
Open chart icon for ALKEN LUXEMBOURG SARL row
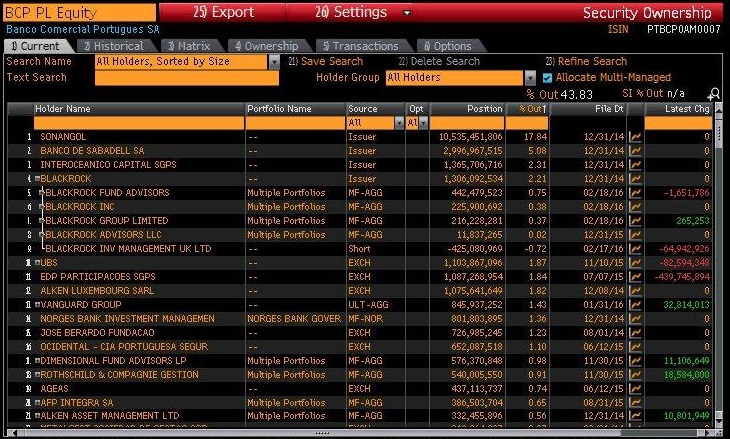pyautogui.click(x=635, y=290)
